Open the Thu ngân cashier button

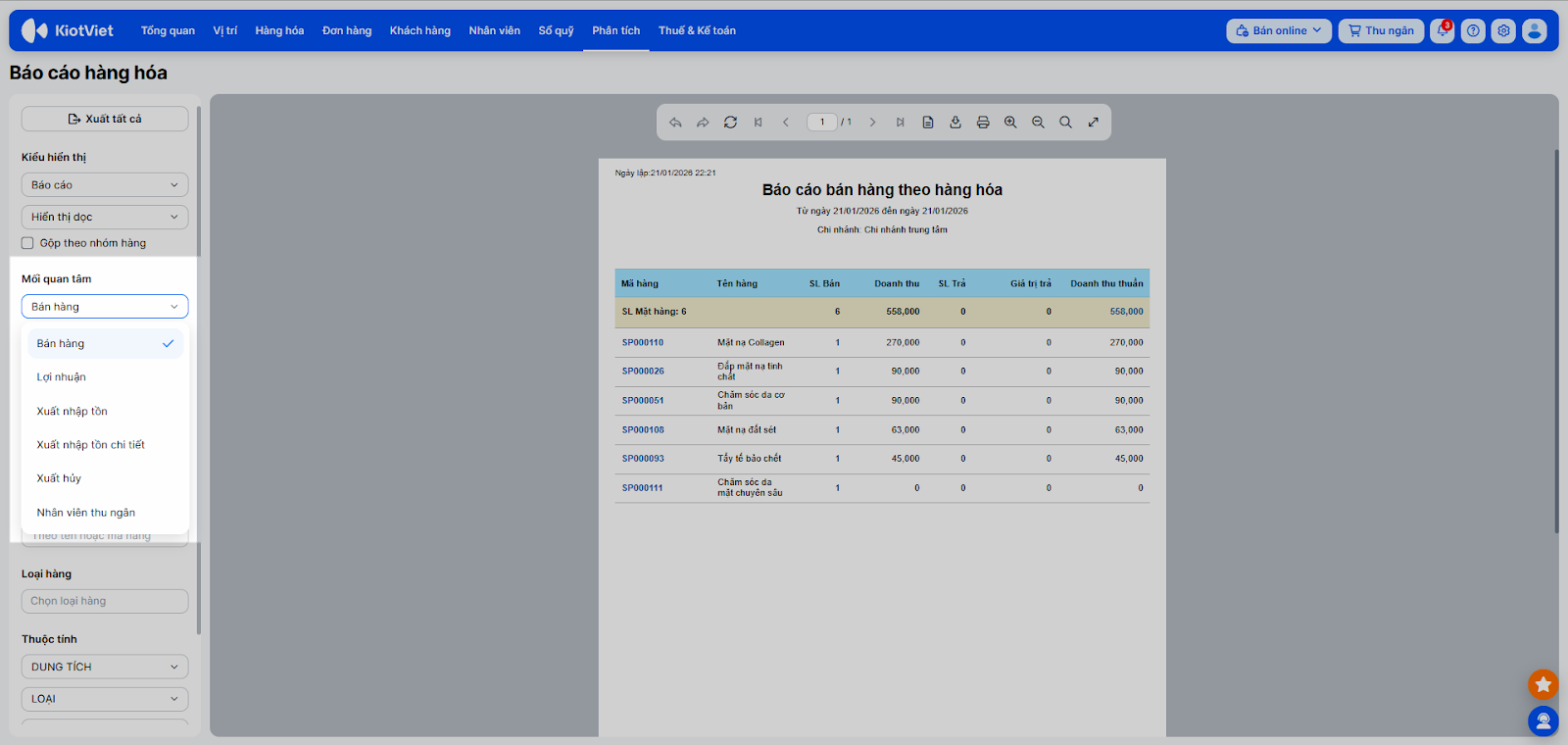point(1381,31)
